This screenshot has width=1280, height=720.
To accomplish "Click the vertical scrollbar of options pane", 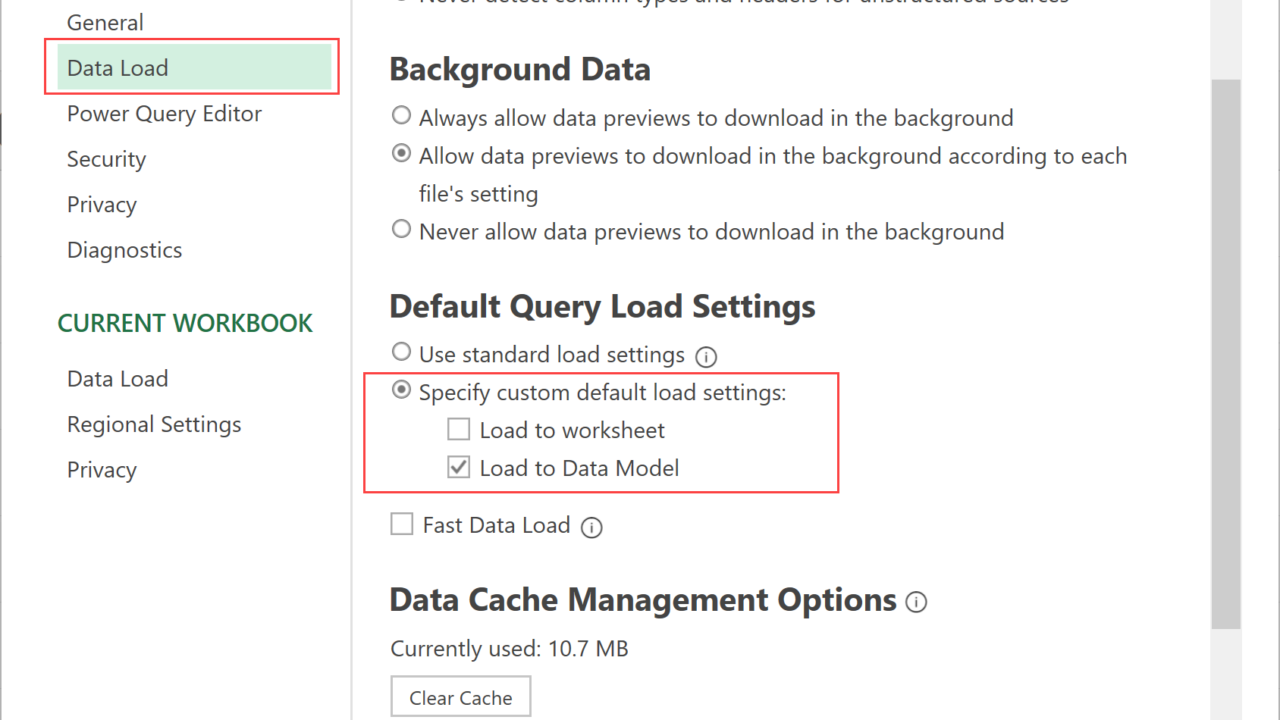I will click(x=1225, y=350).
